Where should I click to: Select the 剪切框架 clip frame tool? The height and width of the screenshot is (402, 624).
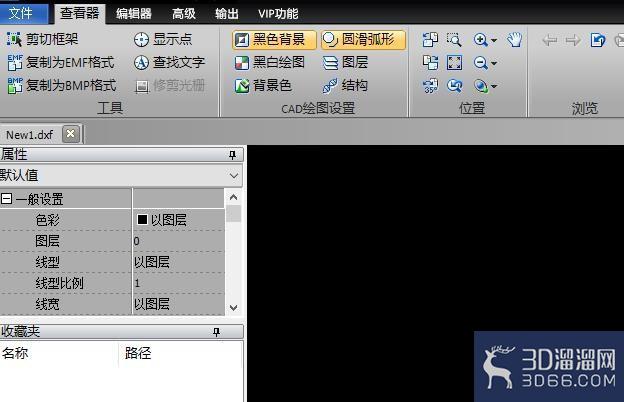click(42, 39)
